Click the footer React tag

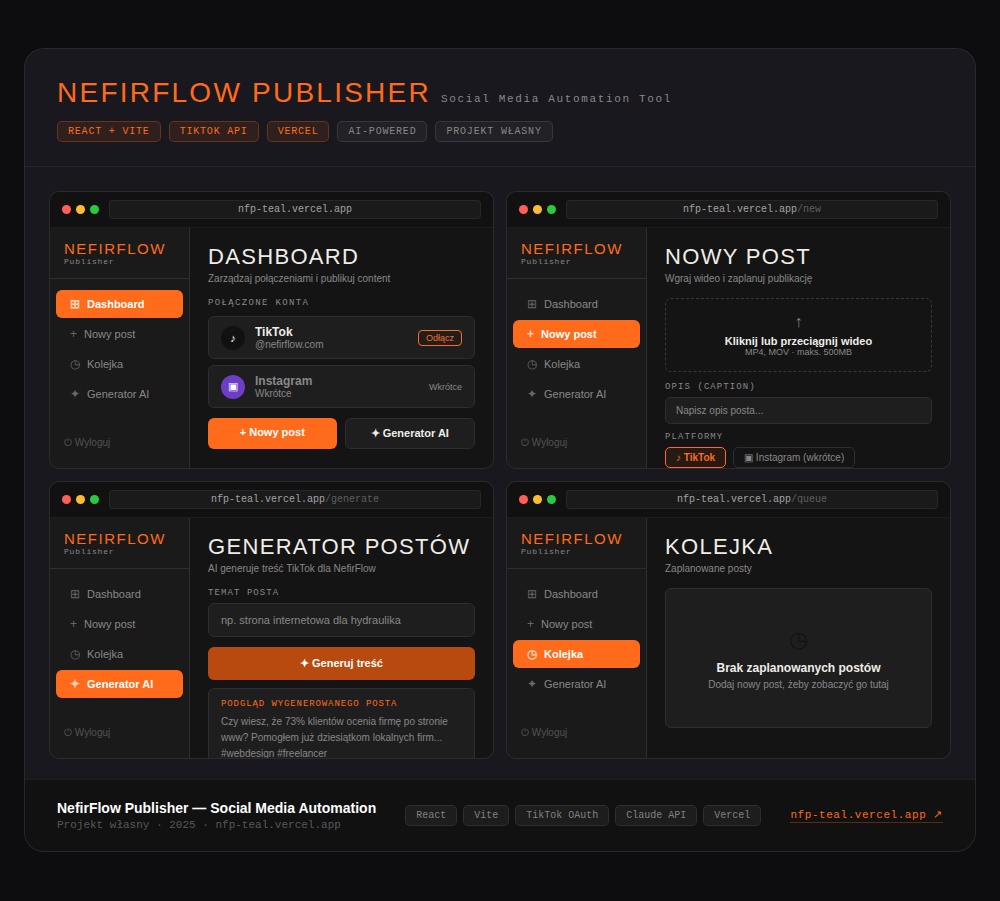point(430,815)
